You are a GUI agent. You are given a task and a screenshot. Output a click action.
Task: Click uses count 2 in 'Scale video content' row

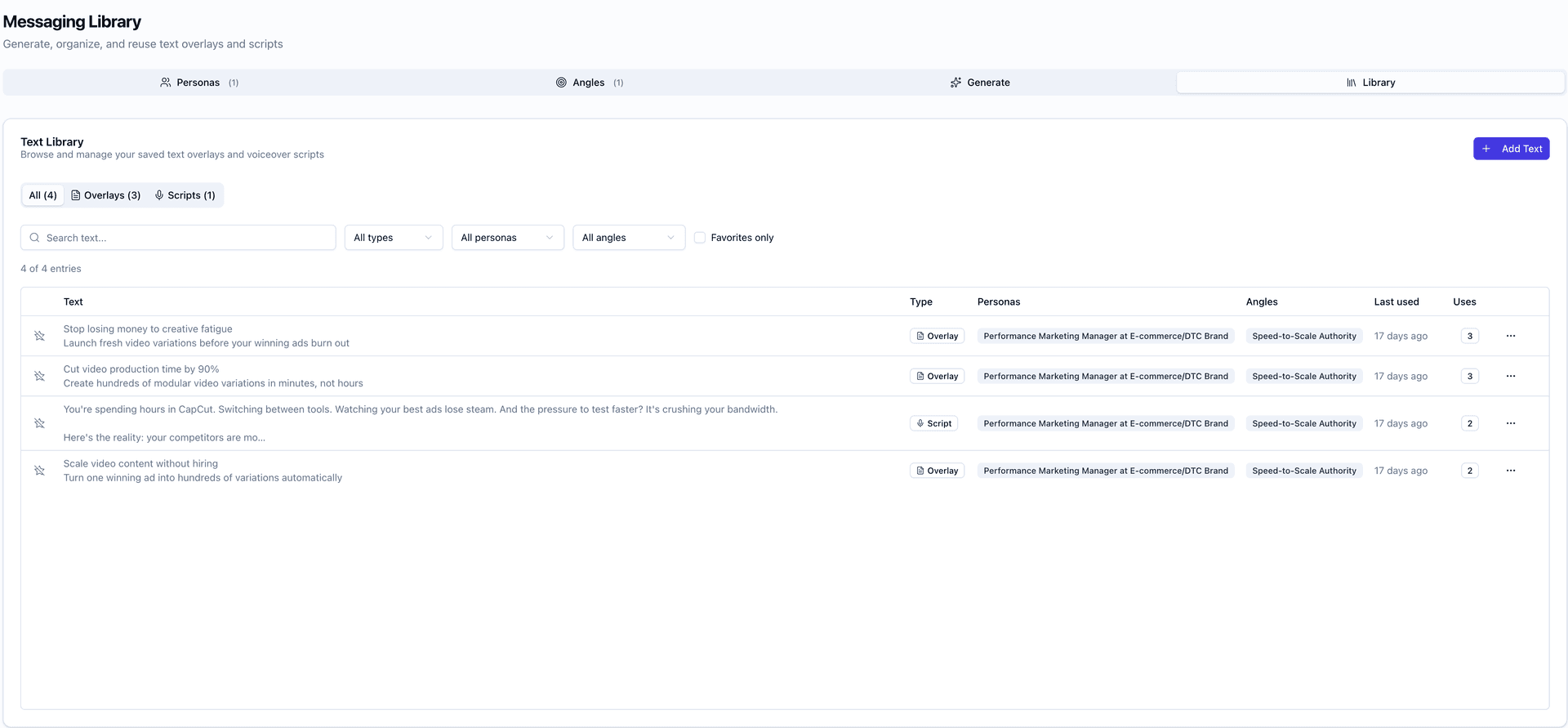pos(1470,471)
